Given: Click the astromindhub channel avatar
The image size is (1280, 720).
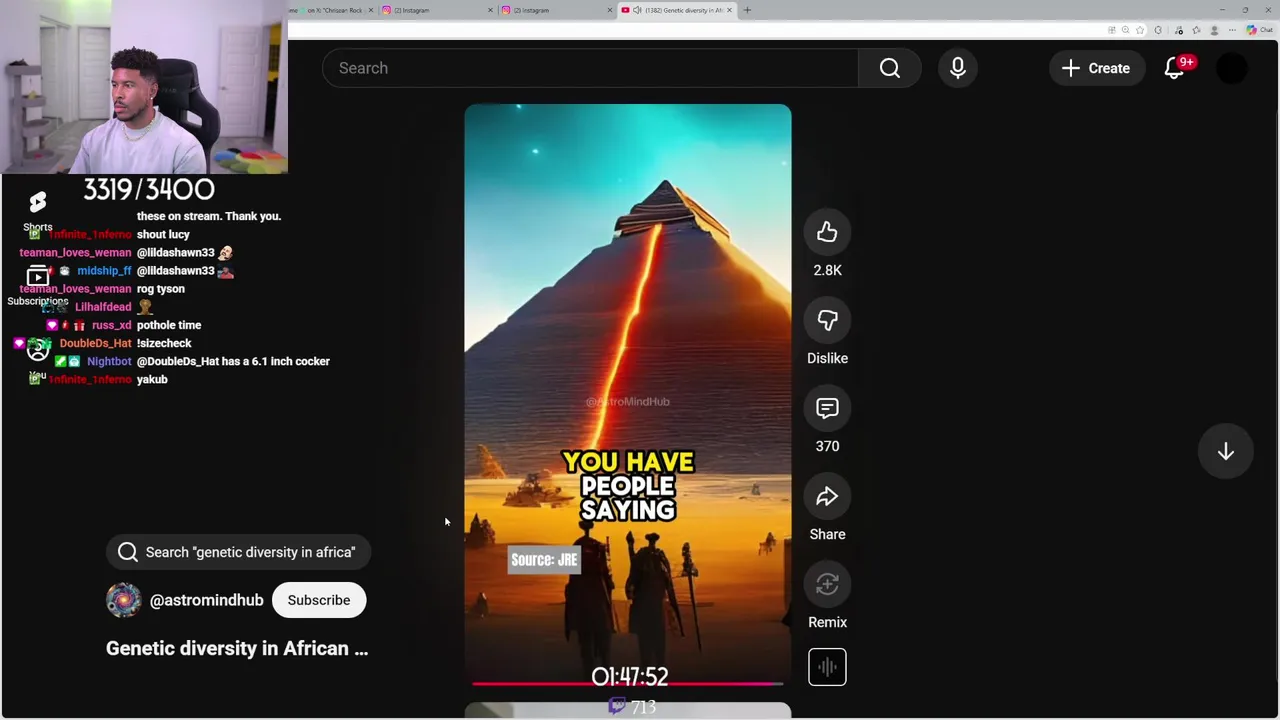Looking at the screenshot, I should pyautogui.click(x=123, y=600).
